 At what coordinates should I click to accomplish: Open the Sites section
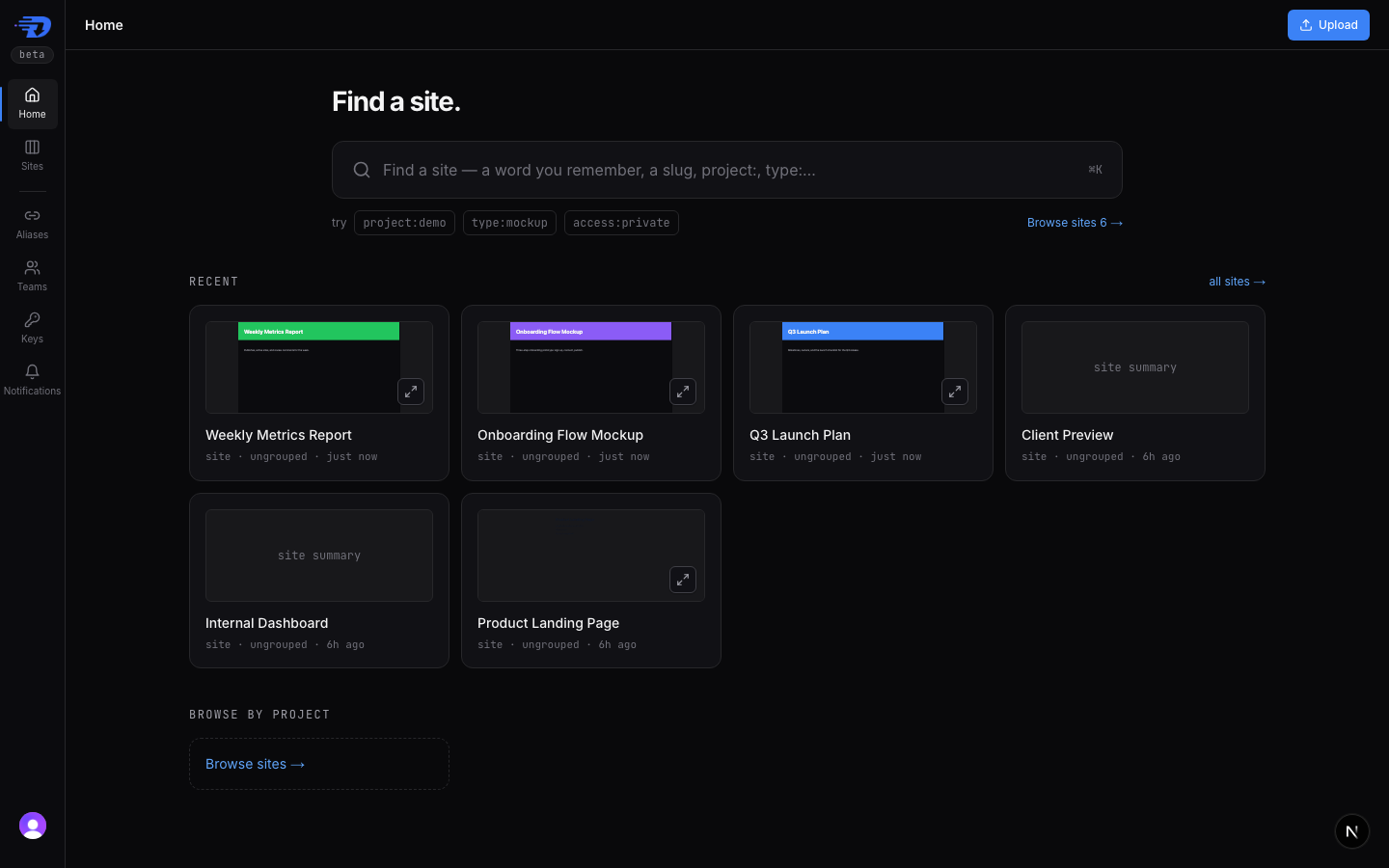coord(32,155)
